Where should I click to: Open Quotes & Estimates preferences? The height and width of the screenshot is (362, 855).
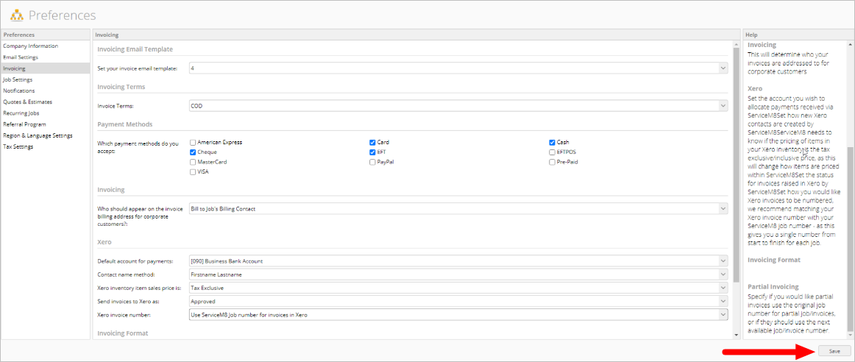(45, 101)
